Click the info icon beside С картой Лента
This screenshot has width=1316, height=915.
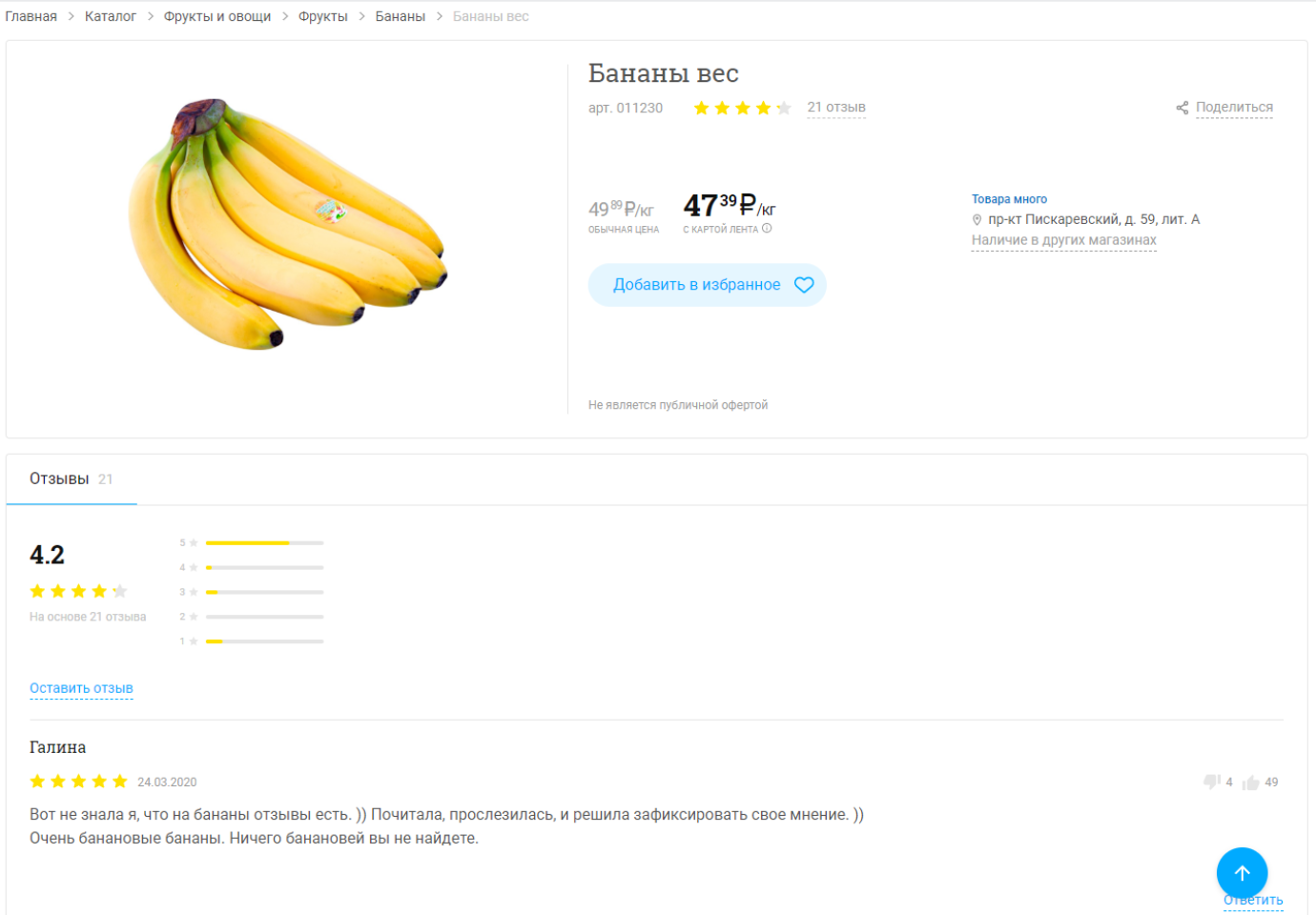click(x=767, y=229)
